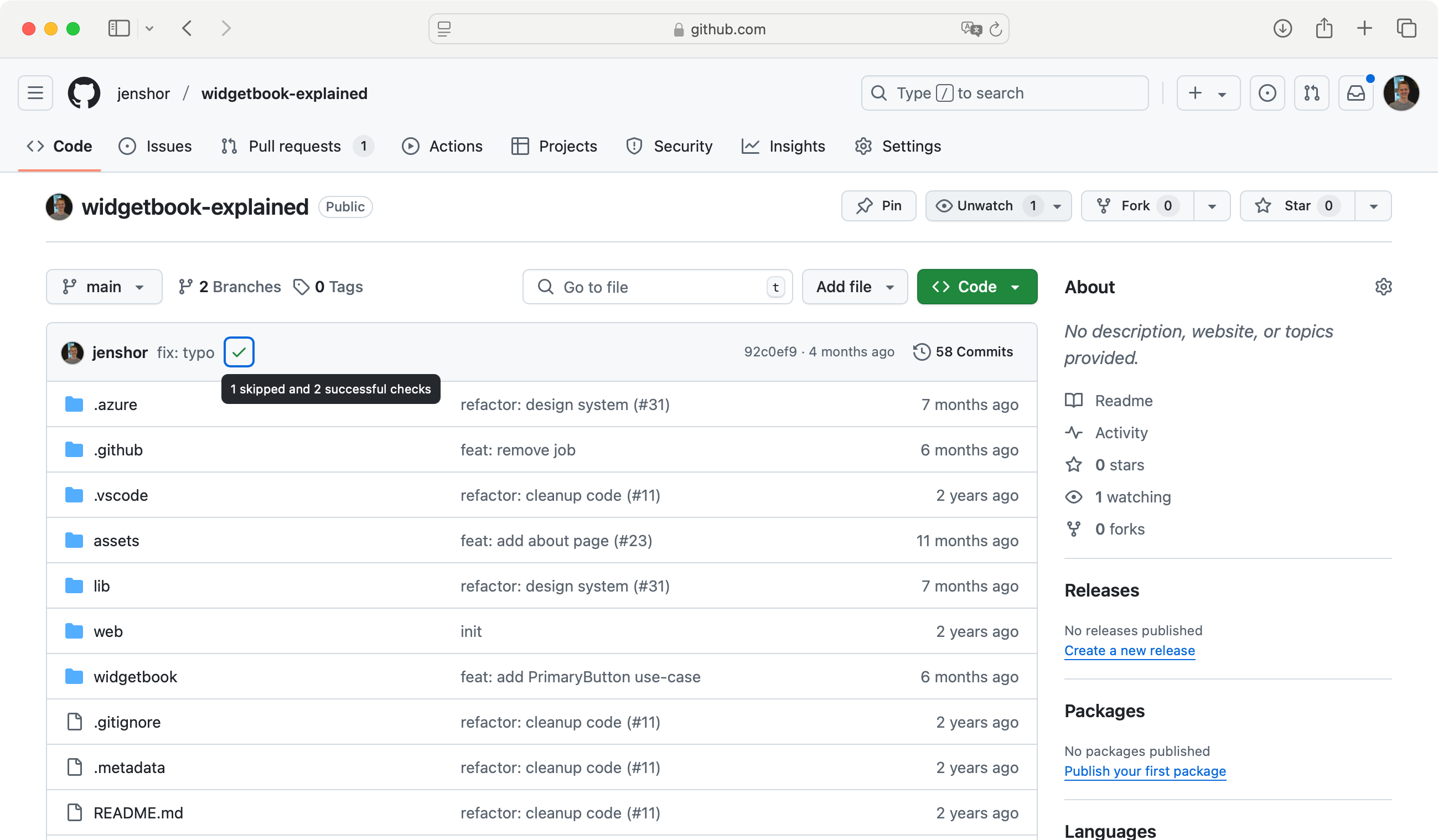The image size is (1438, 840).
Task: Open notifications inbox icon
Action: pyautogui.click(x=1356, y=93)
